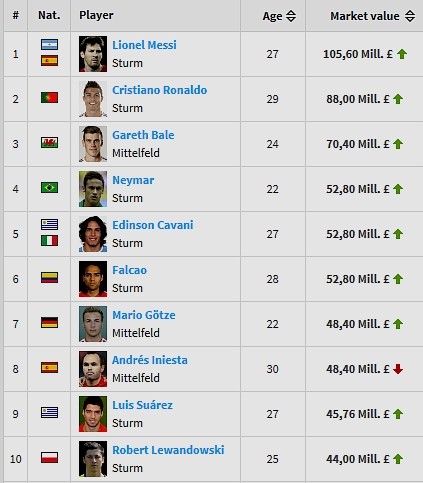Click green up arrow next to Messi's 105,60 Mill.
This screenshot has height=483, width=423.
(x=402, y=54)
